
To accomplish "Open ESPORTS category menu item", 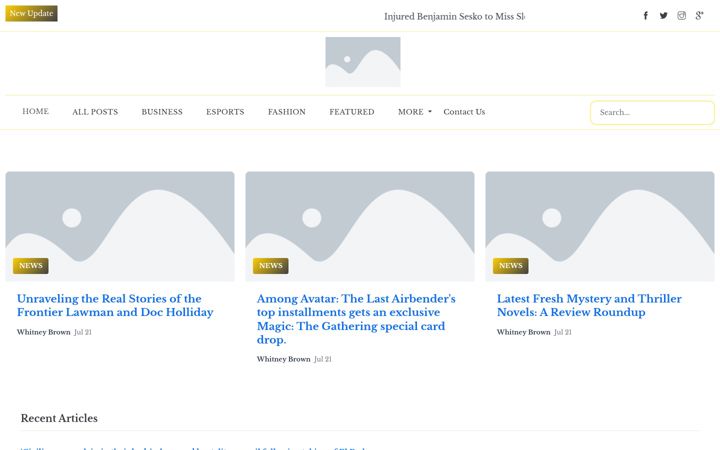I will [x=225, y=112].
